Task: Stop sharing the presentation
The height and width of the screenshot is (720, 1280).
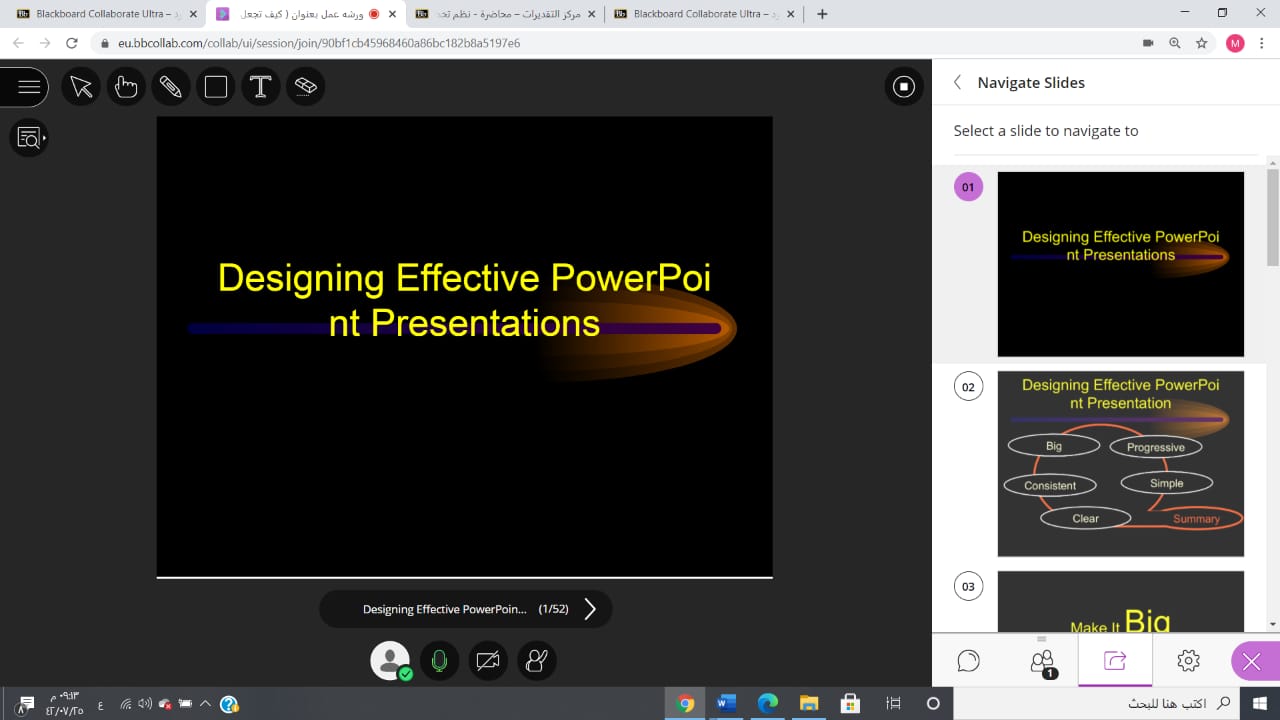Action: [x=904, y=87]
